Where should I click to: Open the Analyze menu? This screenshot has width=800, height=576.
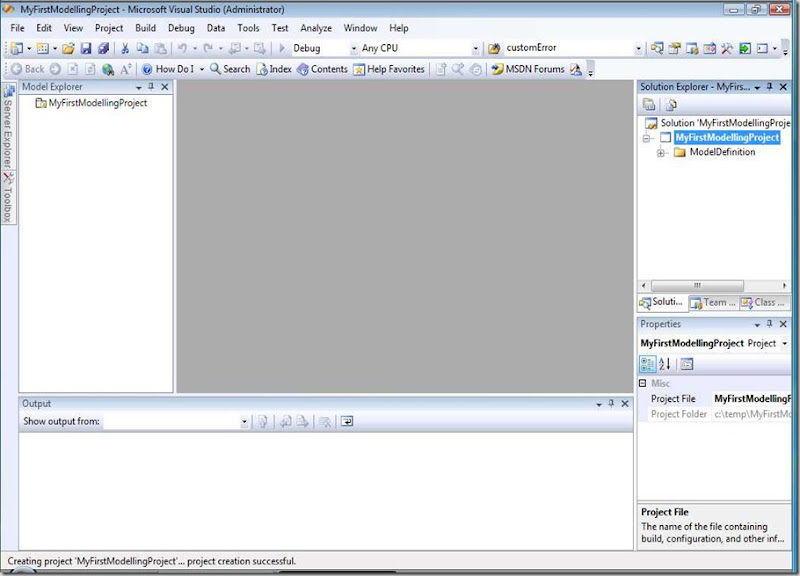click(316, 28)
